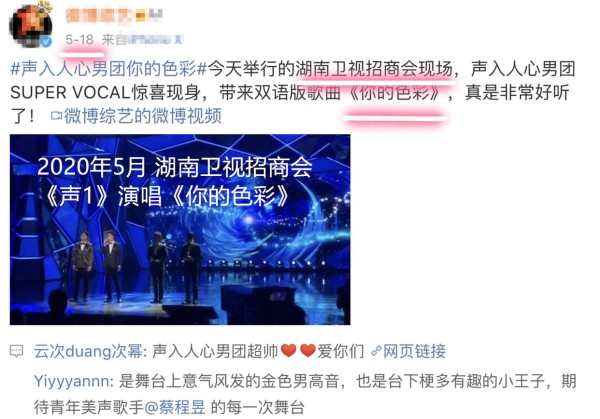The height and width of the screenshot is (419, 600).
Task: Click the blurred posting device source
Action: (155, 39)
